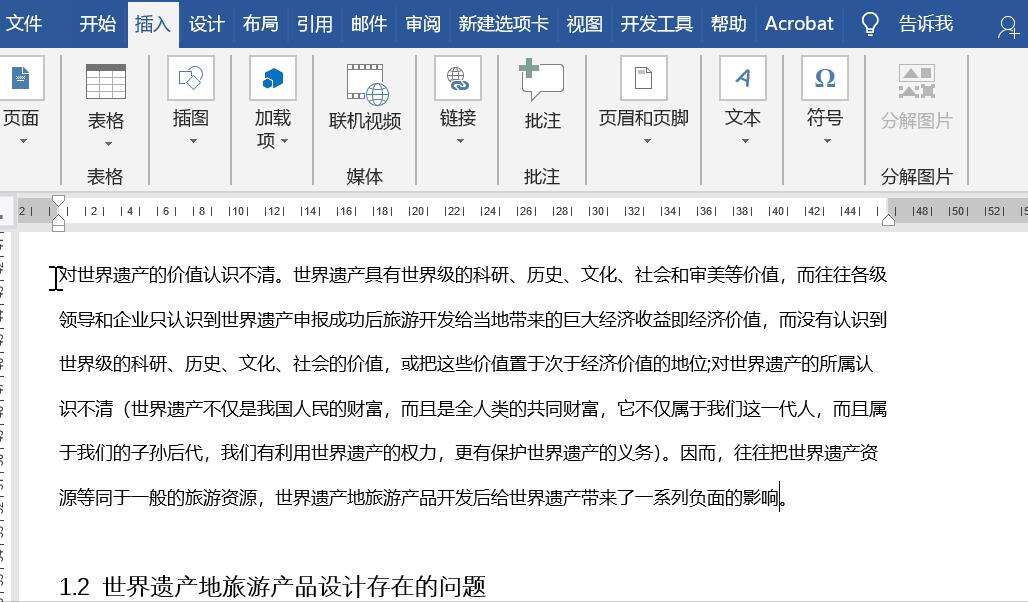Click the 页面 page icon
The height and width of the screenshot is (602, 1028).
click(21, 78)
